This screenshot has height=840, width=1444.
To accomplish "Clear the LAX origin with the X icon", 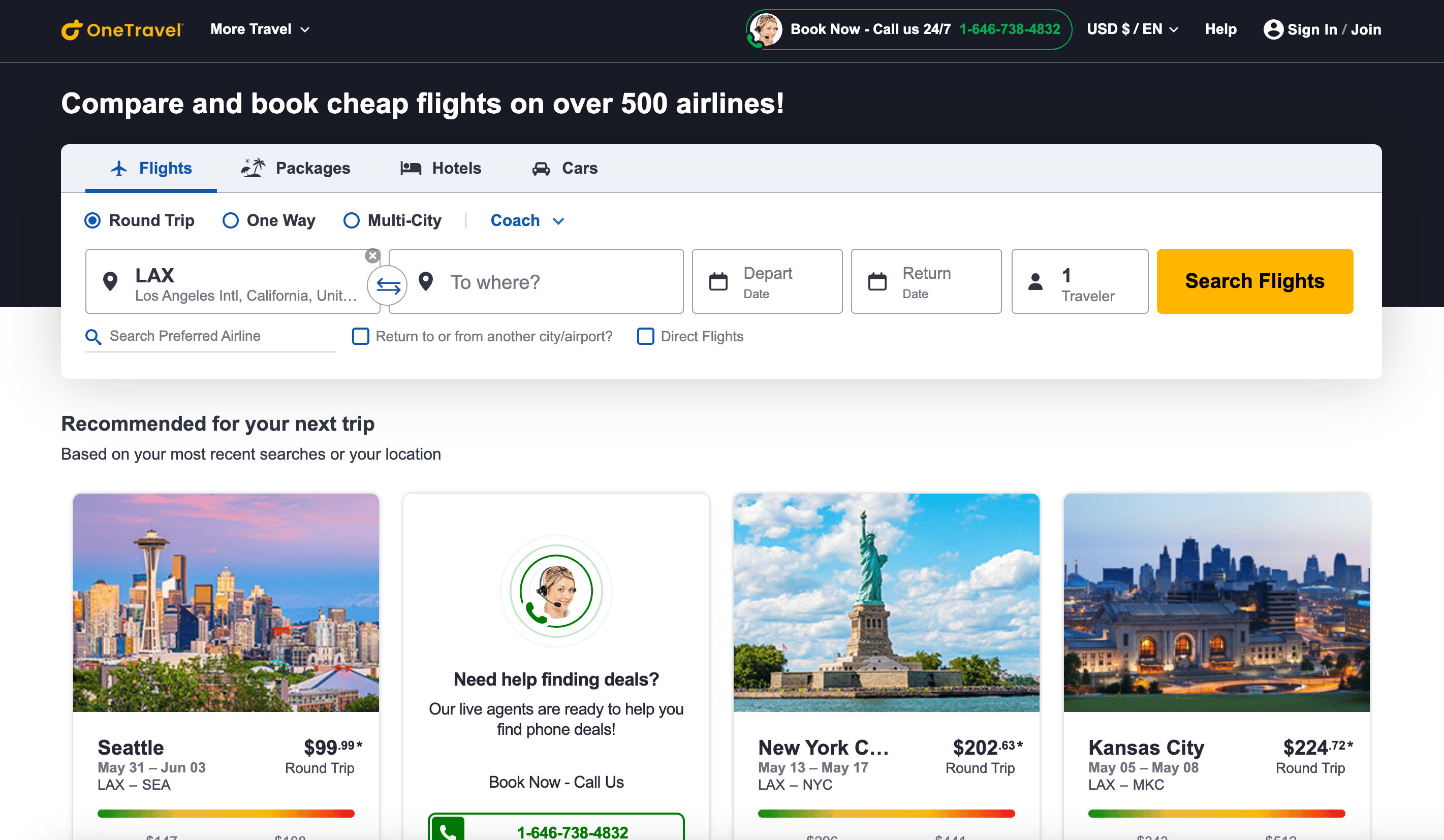I will (372, 256).
